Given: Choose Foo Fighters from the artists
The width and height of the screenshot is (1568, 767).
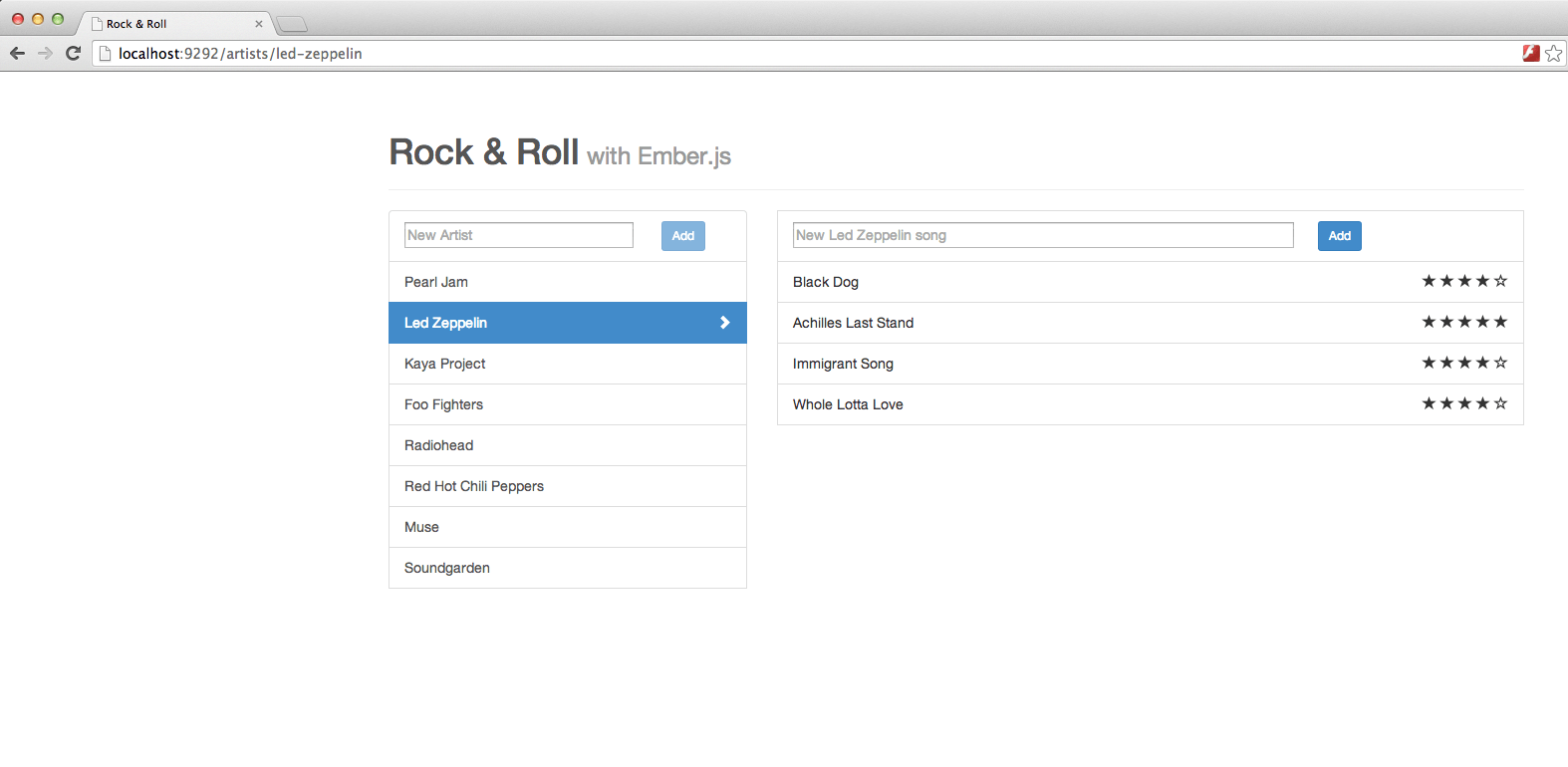Looking at the screenshot, I should tap(568, 404).
